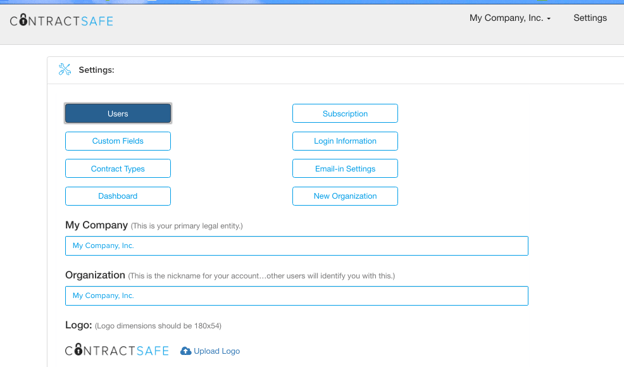Select the Dashboard settings button

click(x=118, y=196)
